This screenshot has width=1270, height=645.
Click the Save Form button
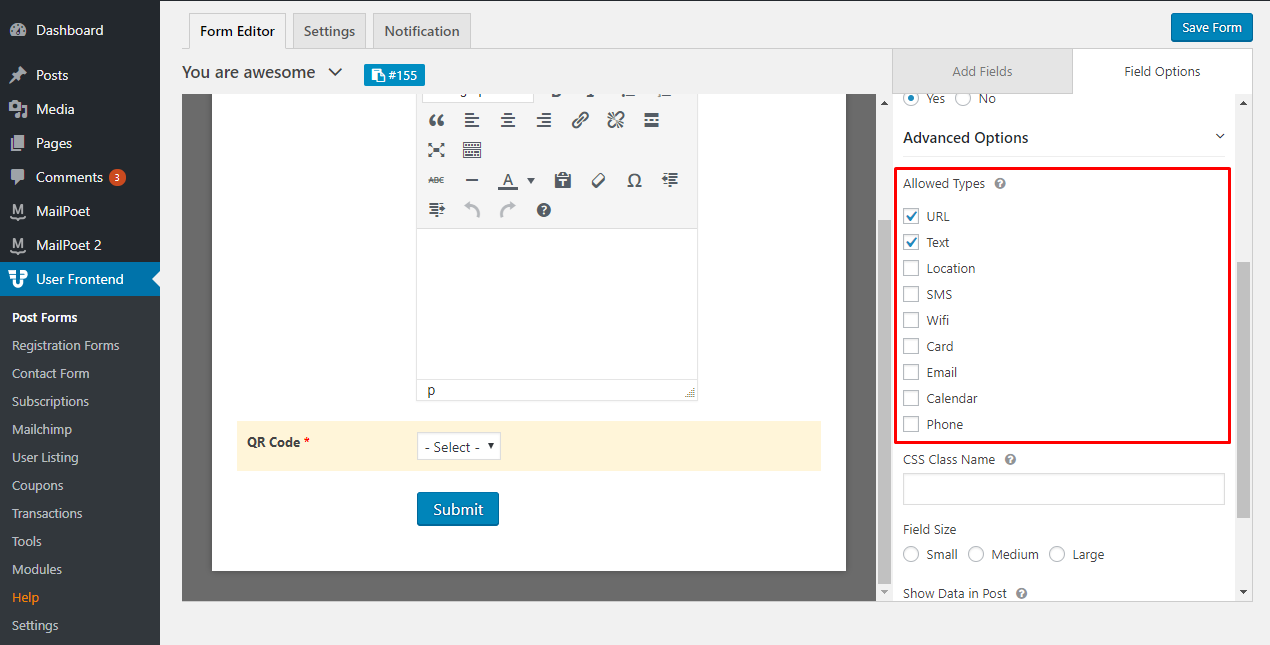1211,27
